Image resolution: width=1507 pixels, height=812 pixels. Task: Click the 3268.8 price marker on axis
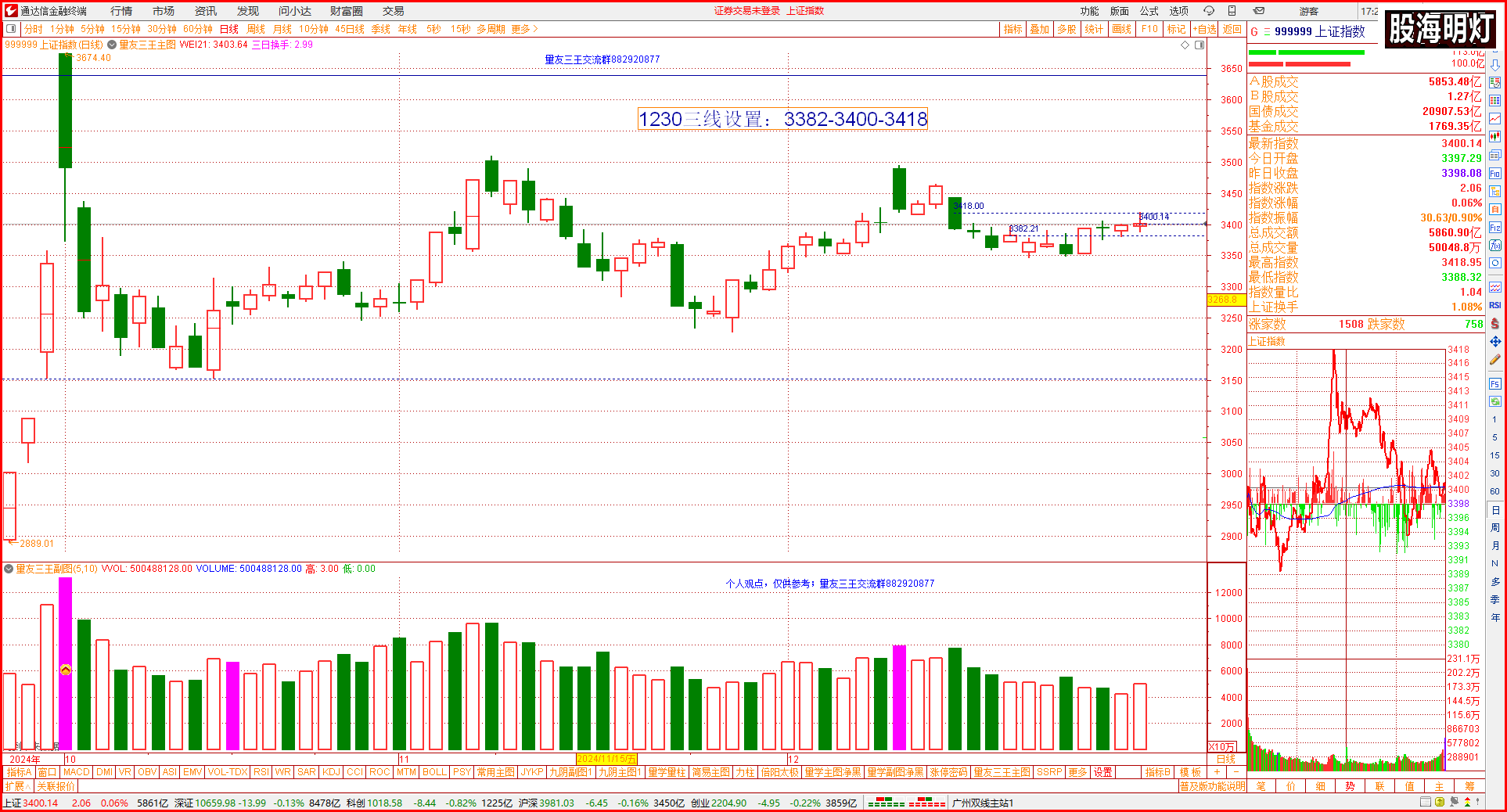1225,300
